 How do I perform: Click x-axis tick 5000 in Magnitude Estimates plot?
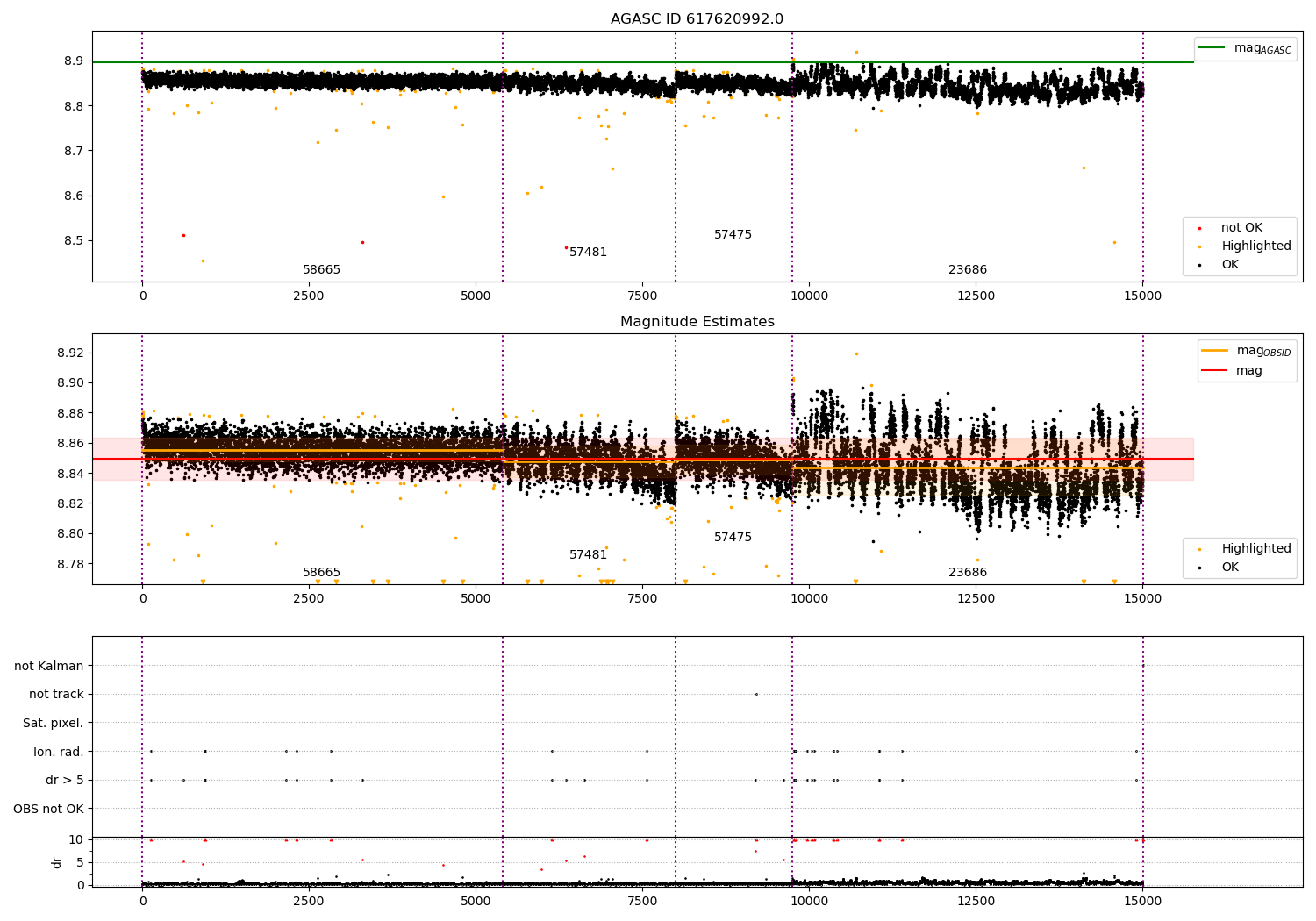coord(476,599)
